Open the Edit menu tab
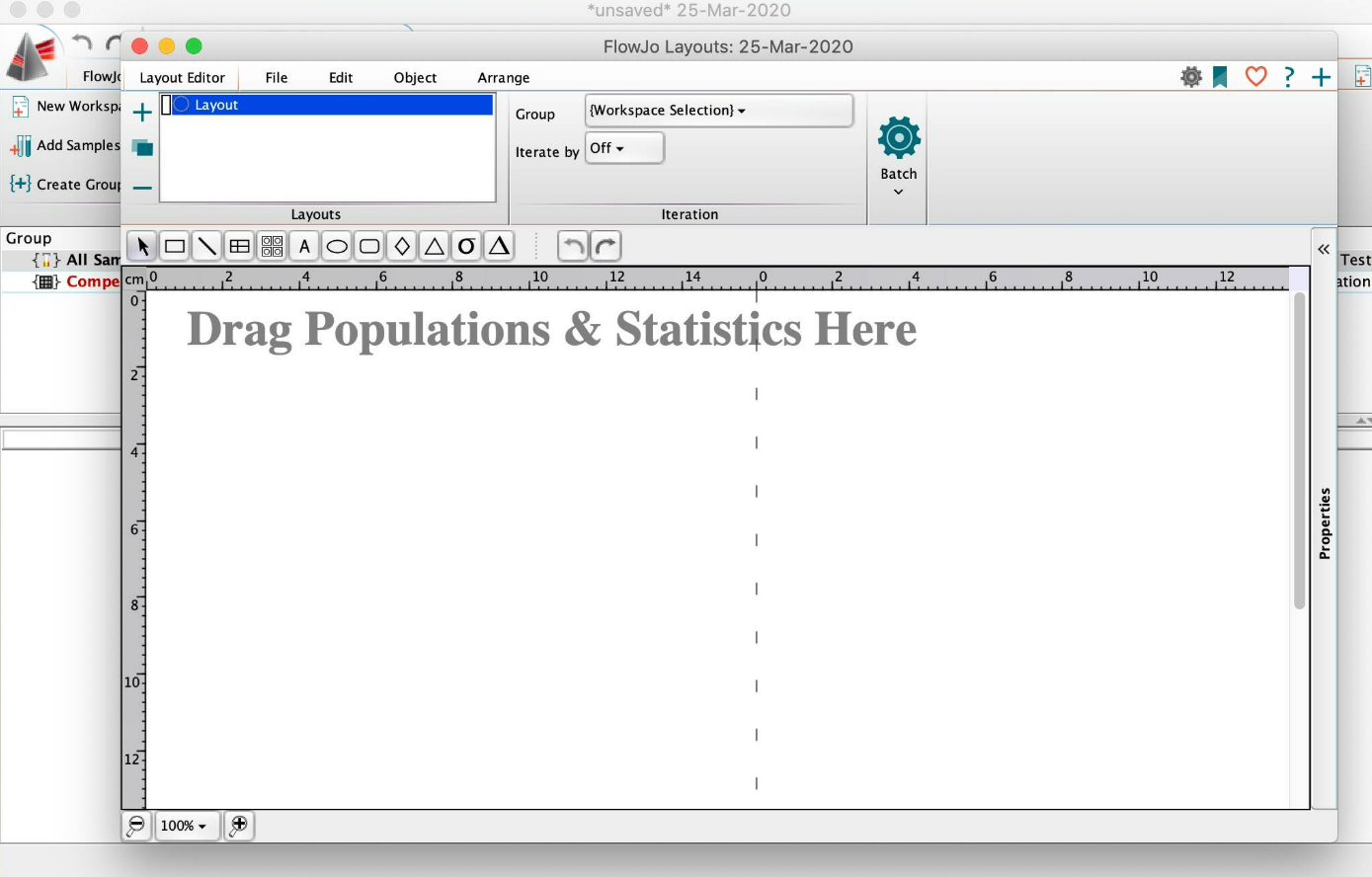The height and width of the screenshot is (877, 1372). [x=341, y=77]
